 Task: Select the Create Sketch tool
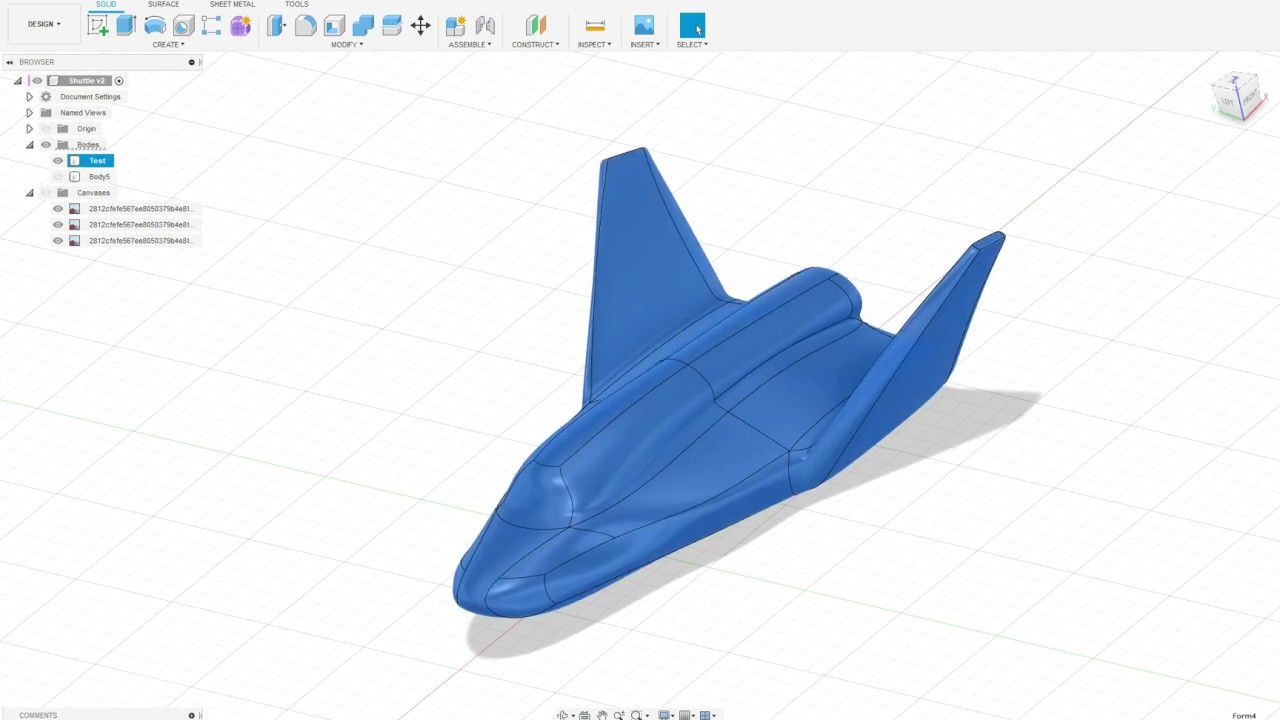coord(98,26)
